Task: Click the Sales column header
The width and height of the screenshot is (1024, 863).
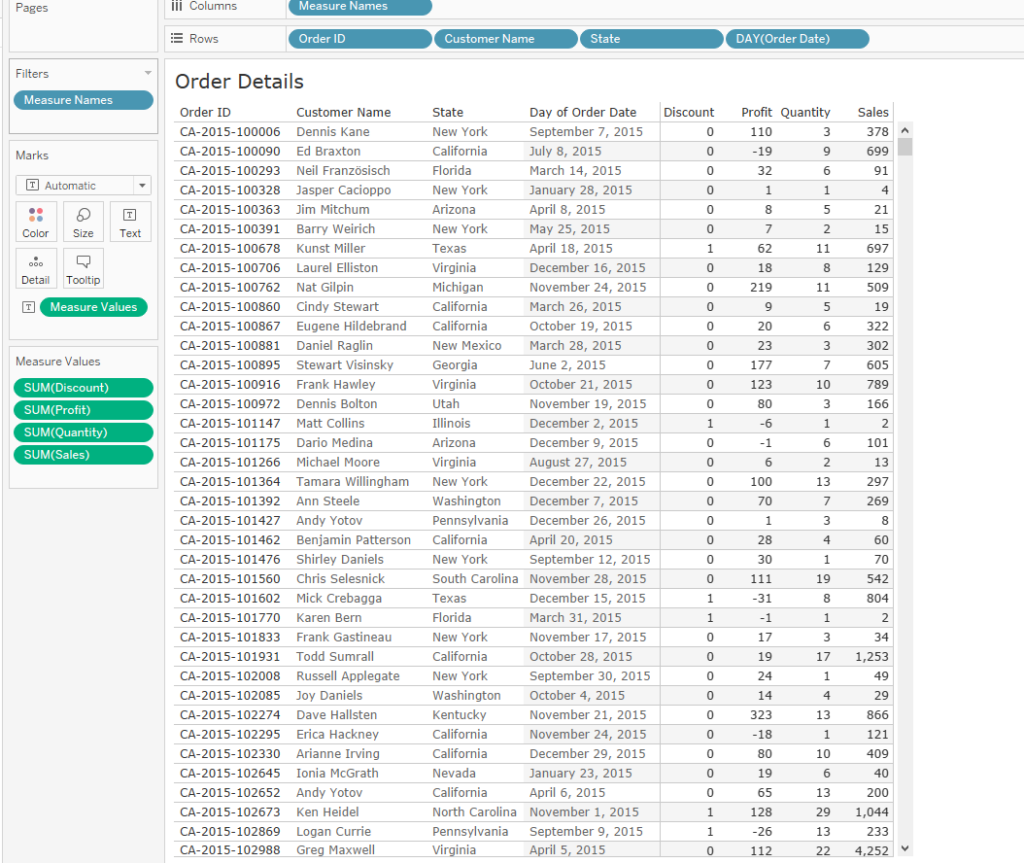Action: [873, 112]
